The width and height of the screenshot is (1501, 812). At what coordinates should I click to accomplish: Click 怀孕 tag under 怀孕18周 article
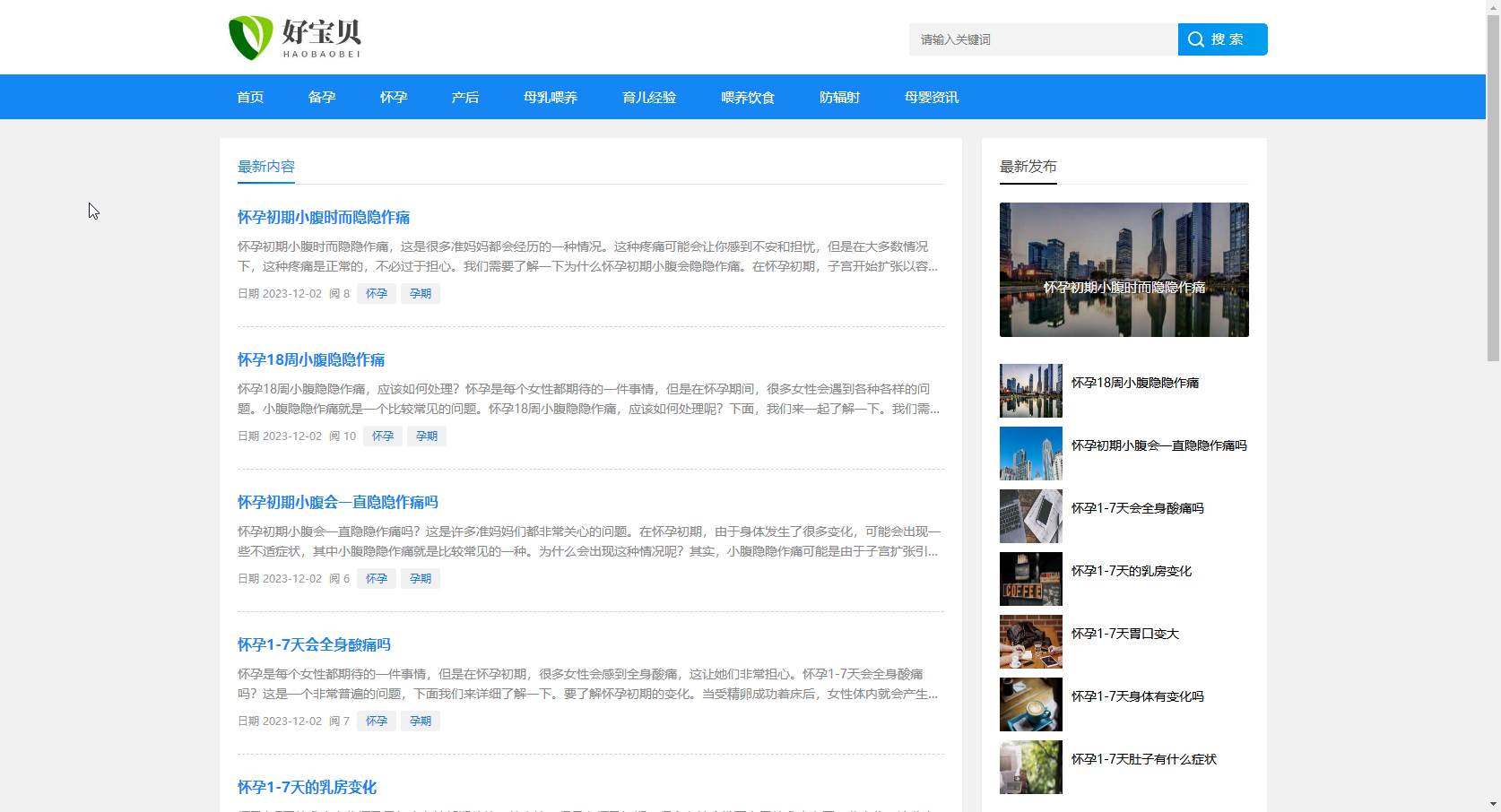[383, 436]
